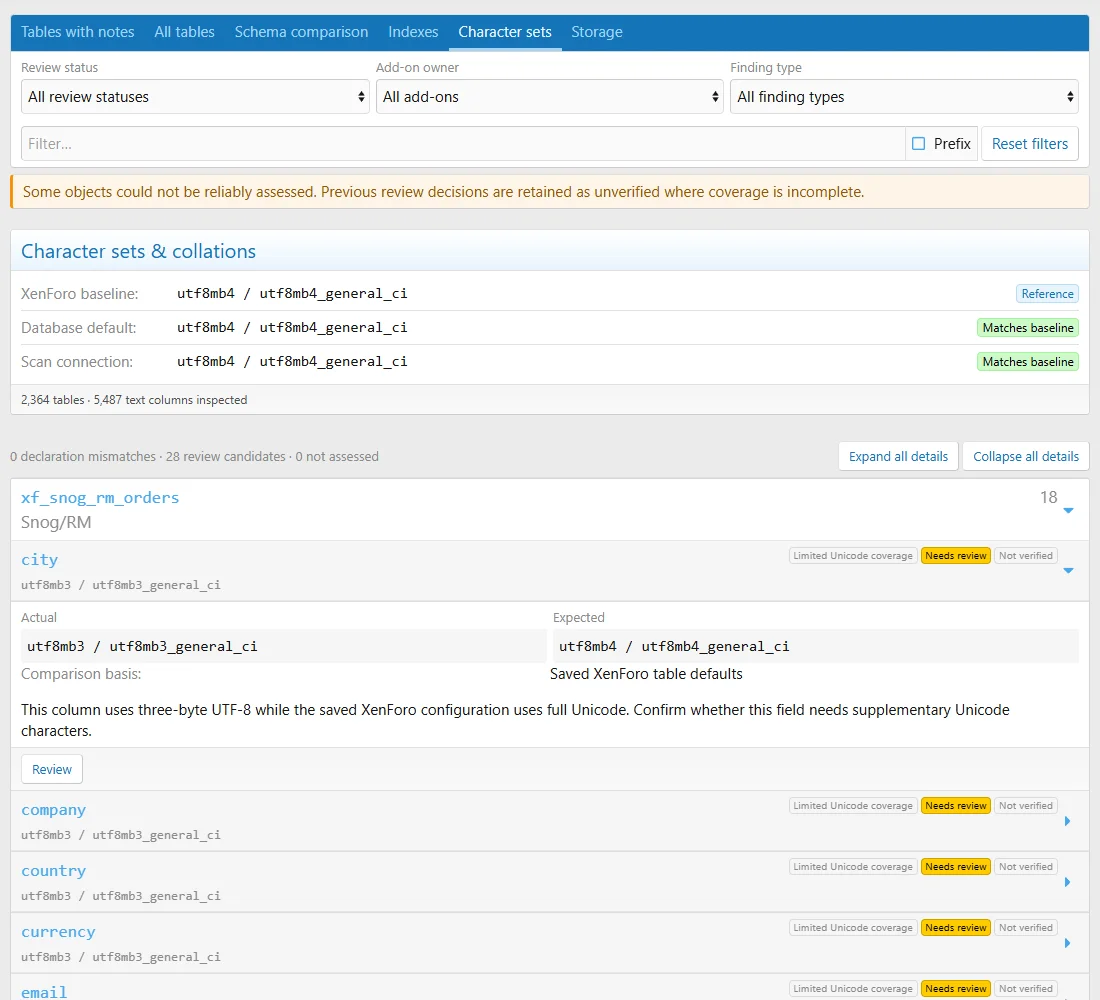Click the Character sets & collations heading
This screenshot has width=1100, height=1000.
tap(138, 251)
